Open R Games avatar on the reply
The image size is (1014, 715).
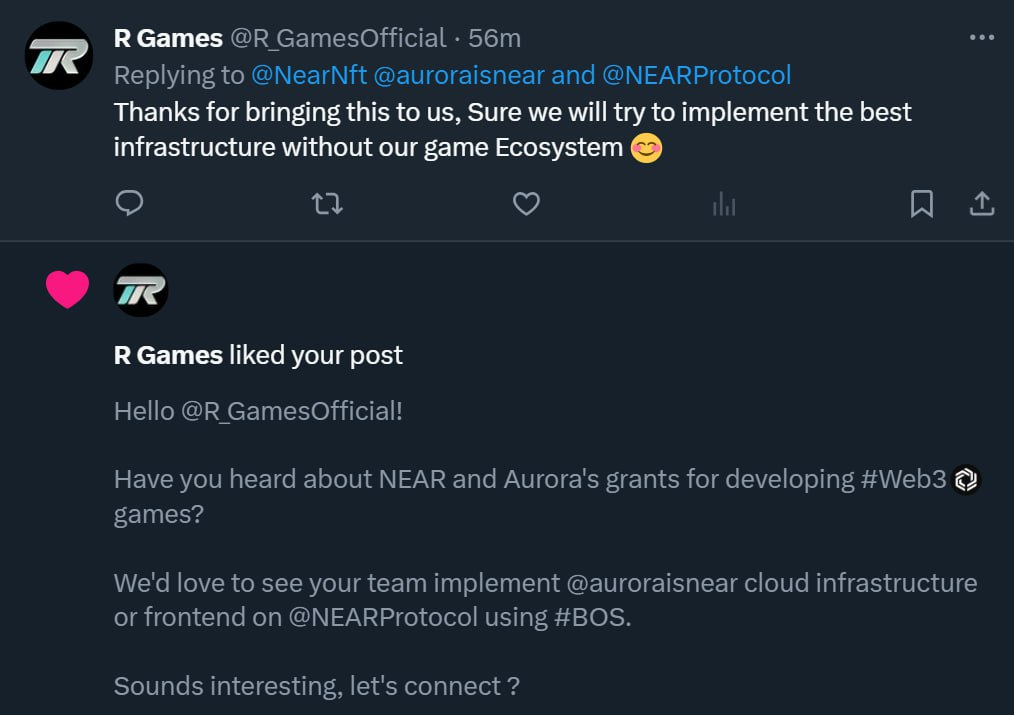(x=59, y=56)
